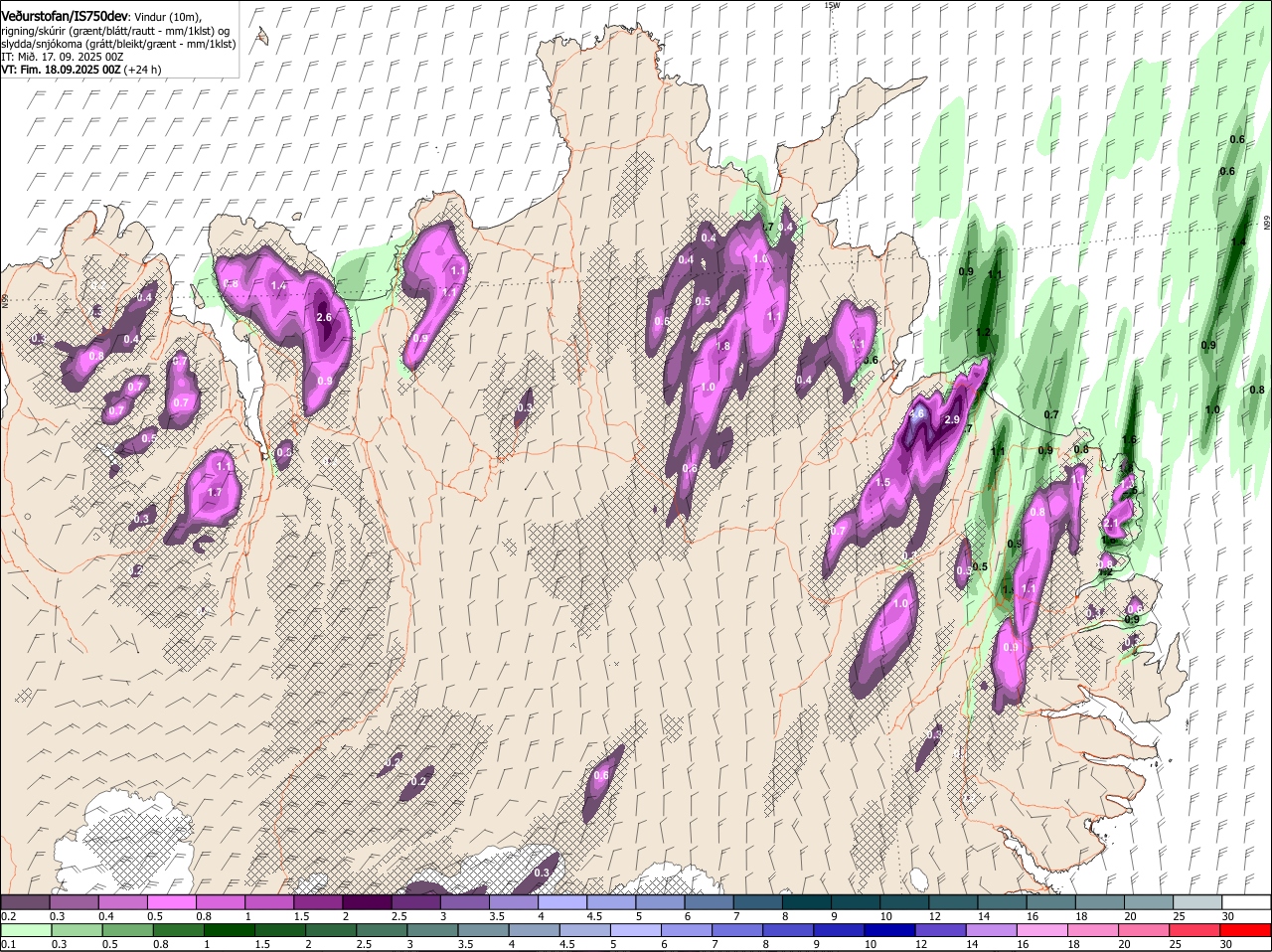
Task: Pick the dark purple snow swatch starting at 2
Action: (367, 901)
